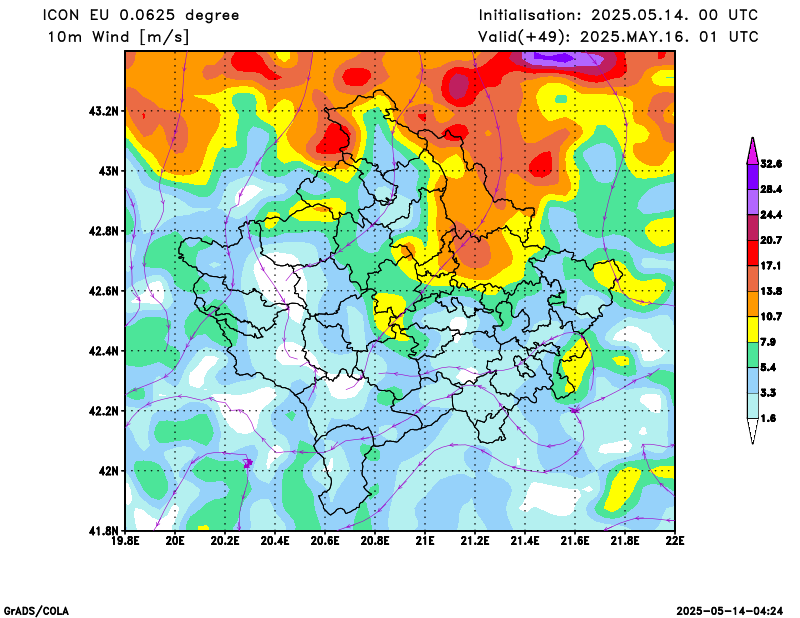Click the dark purple 28.4–32.6 legend swatch
The width and height of the screenshot is (800, 618).
point(753,177)
